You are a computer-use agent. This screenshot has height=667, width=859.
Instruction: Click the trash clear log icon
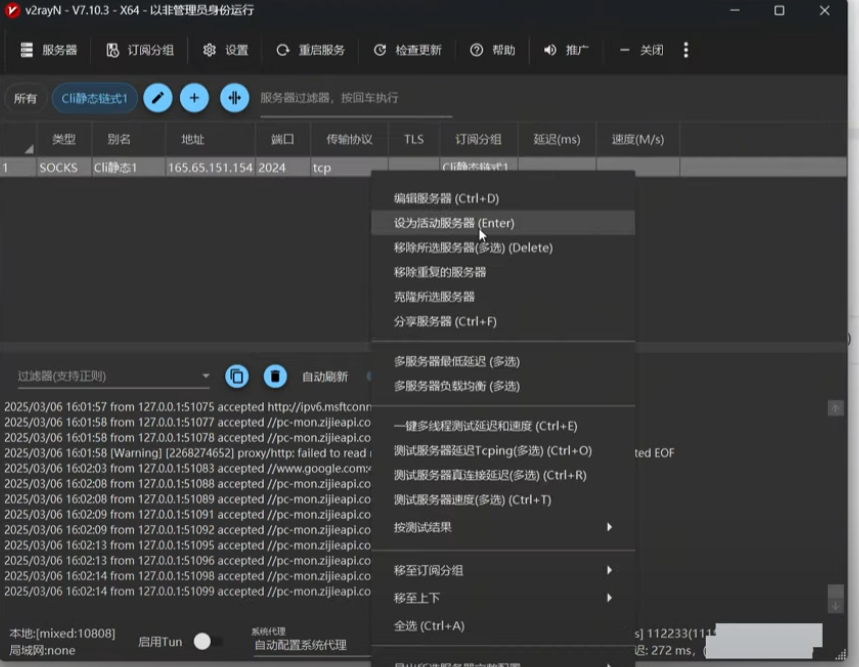coord(275,376)
